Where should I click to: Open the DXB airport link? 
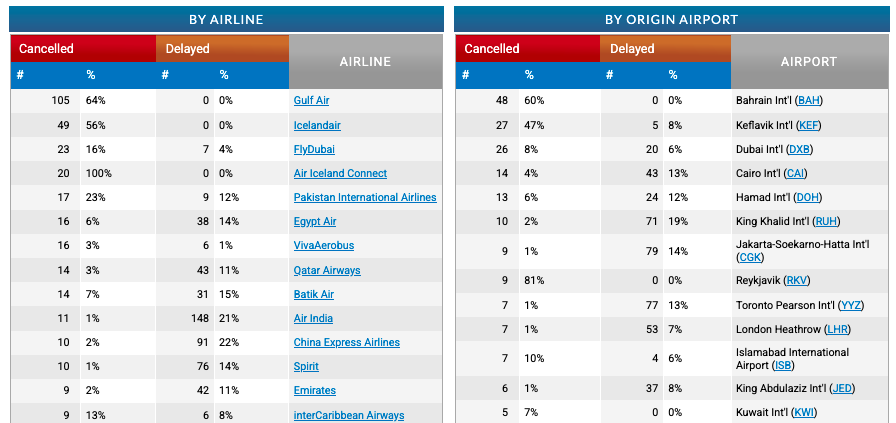pyautogui.click(x=800, y=149)
